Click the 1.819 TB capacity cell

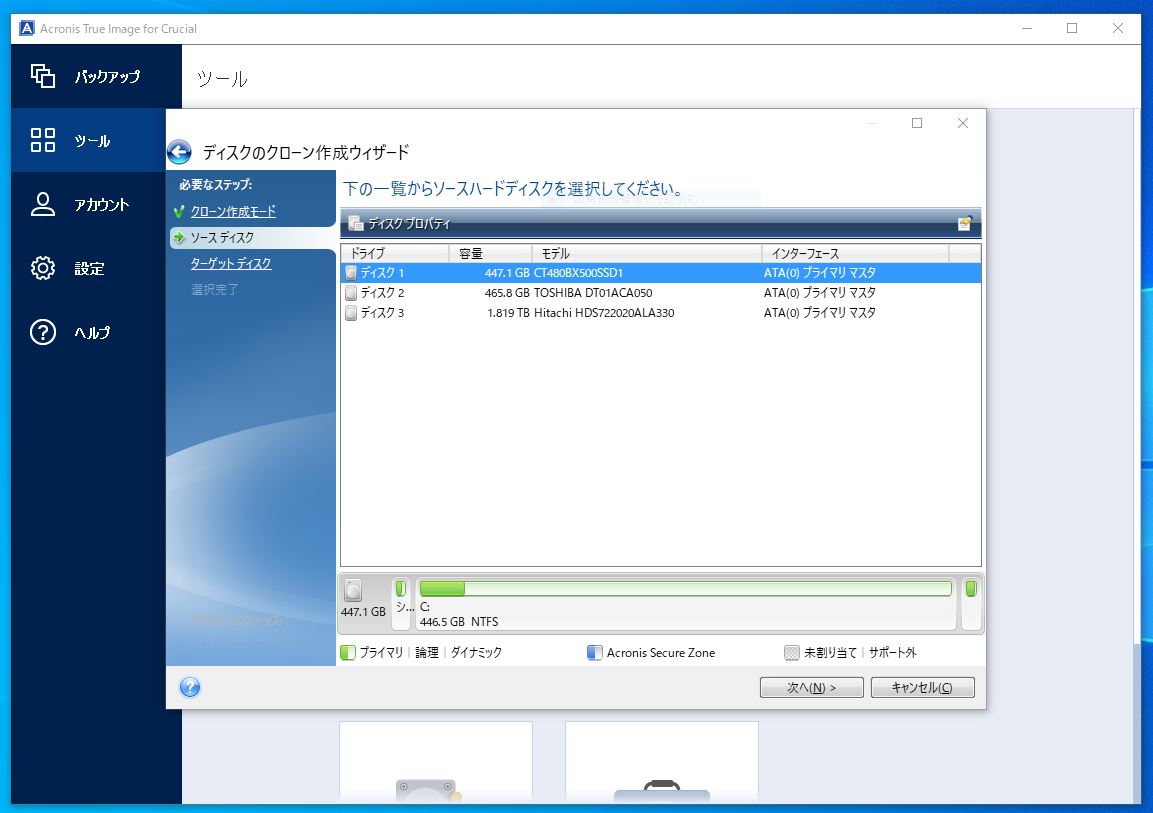(508, 312)
